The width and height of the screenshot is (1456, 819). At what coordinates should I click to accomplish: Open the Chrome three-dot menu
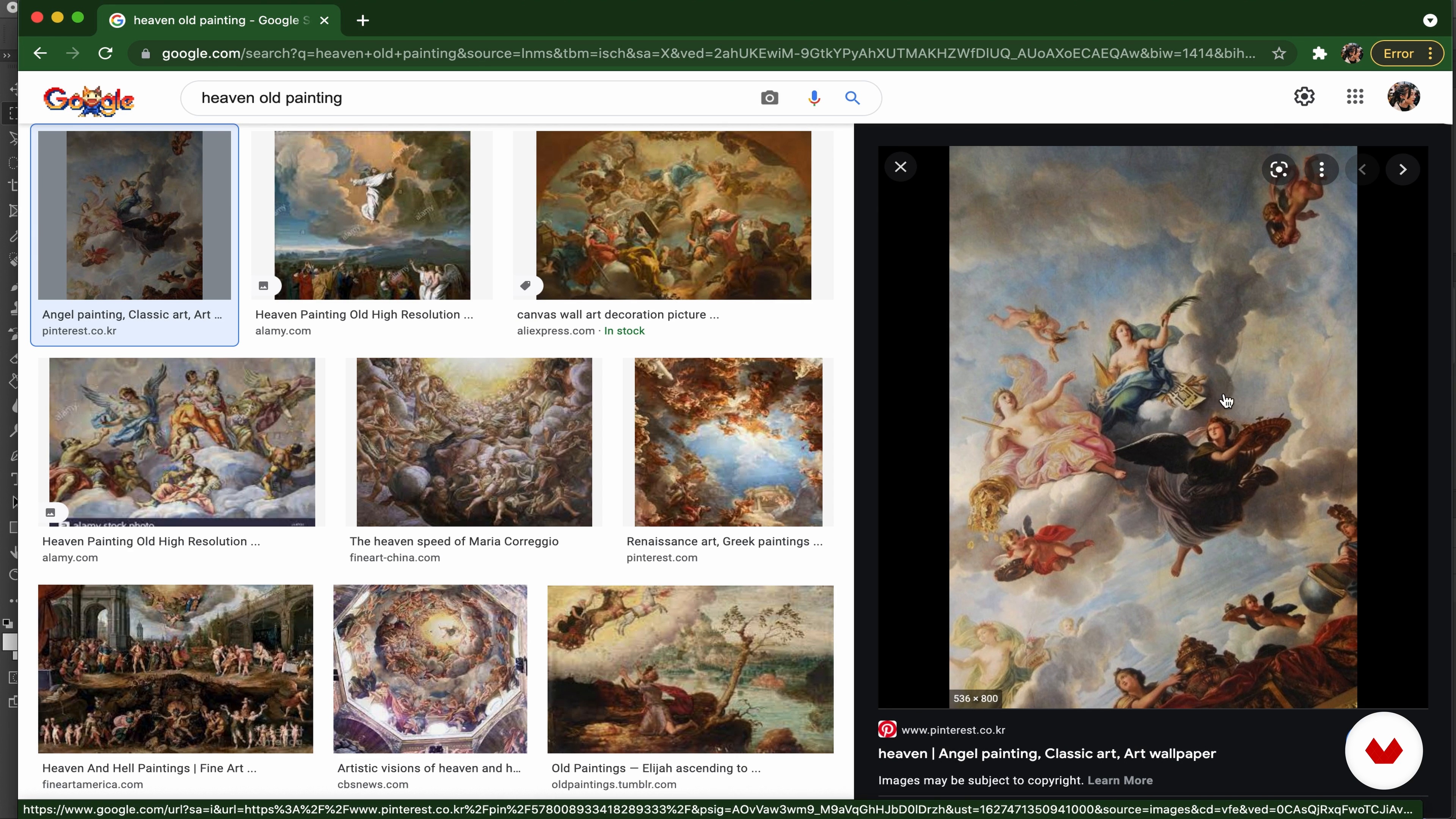[x=1431, y=53]
